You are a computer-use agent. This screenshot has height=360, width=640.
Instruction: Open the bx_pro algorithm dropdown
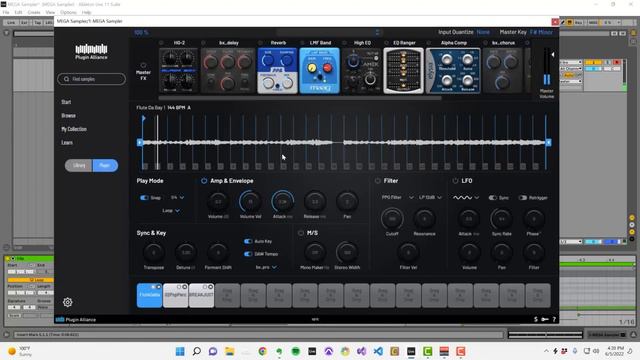click(266, 267)
